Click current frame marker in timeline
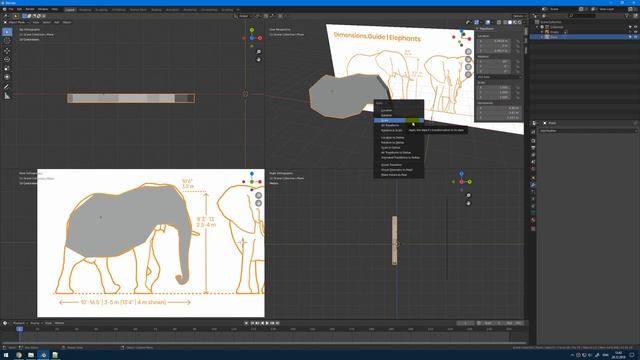 19,329
